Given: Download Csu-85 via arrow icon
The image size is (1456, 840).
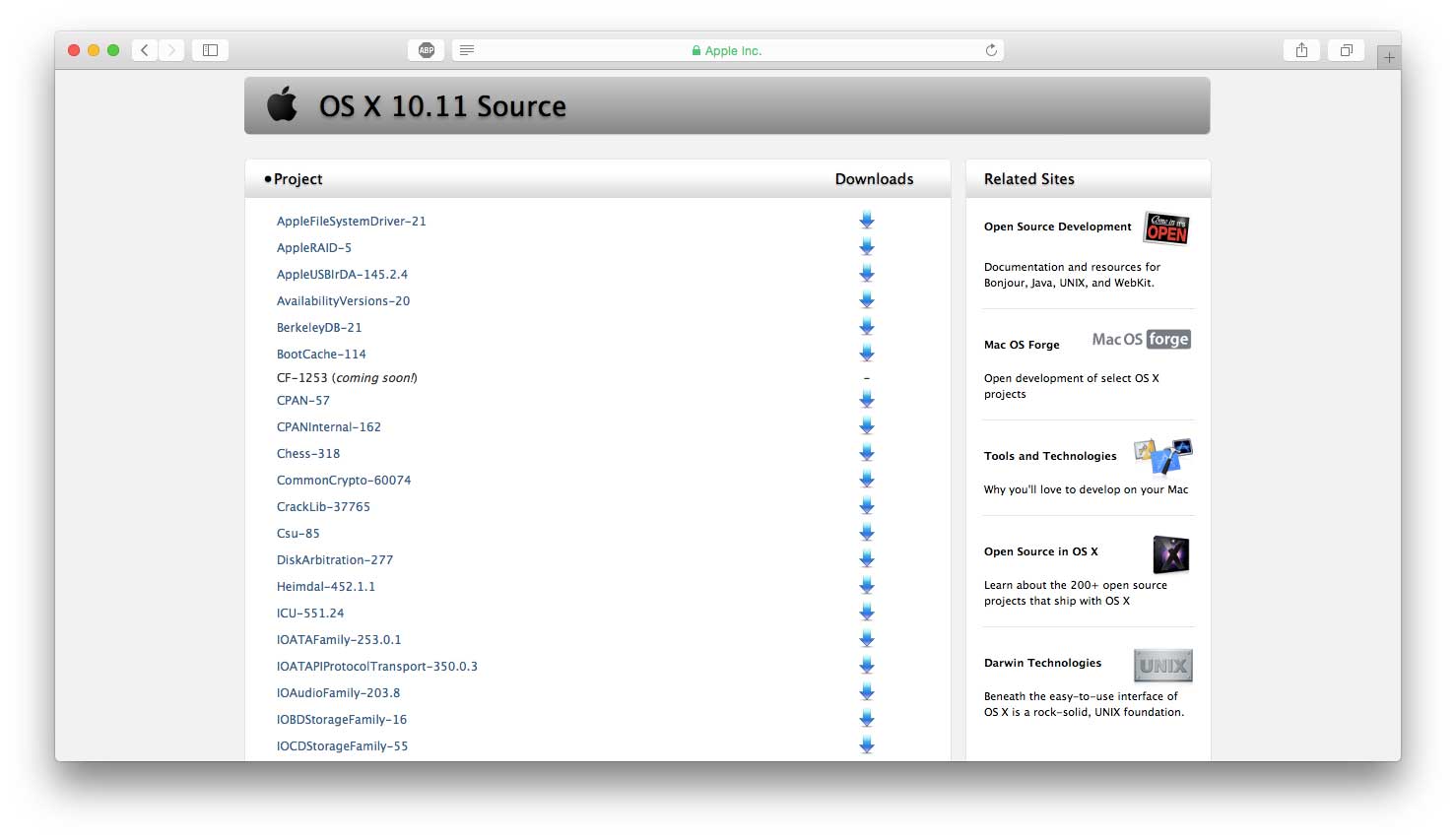Looking at the screenshot, I should tap(867, 533).
